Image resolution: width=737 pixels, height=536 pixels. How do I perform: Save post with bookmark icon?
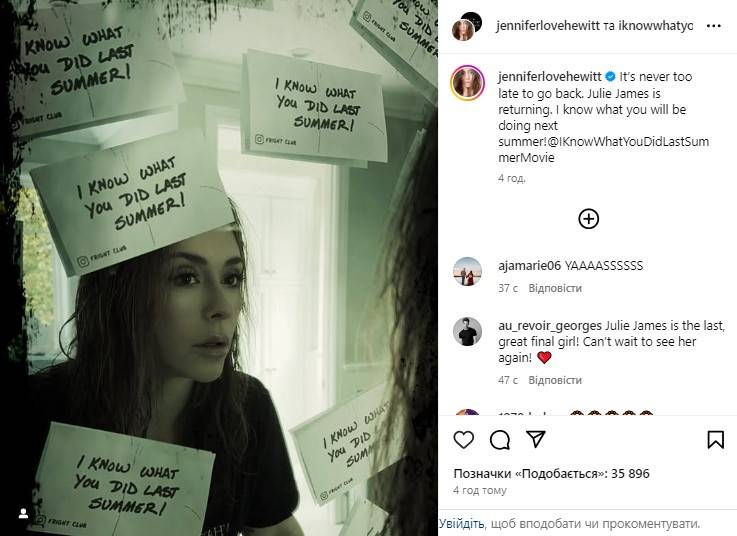(x=715, y=440)
